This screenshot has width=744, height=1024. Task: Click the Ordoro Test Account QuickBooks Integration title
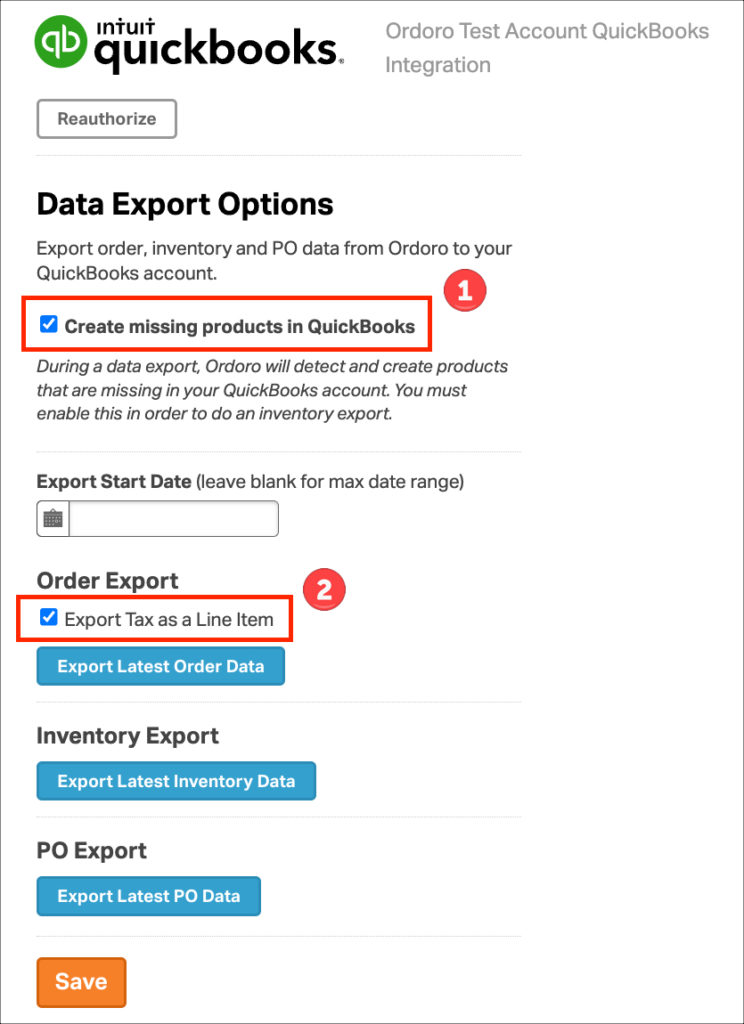pos(547,48)
